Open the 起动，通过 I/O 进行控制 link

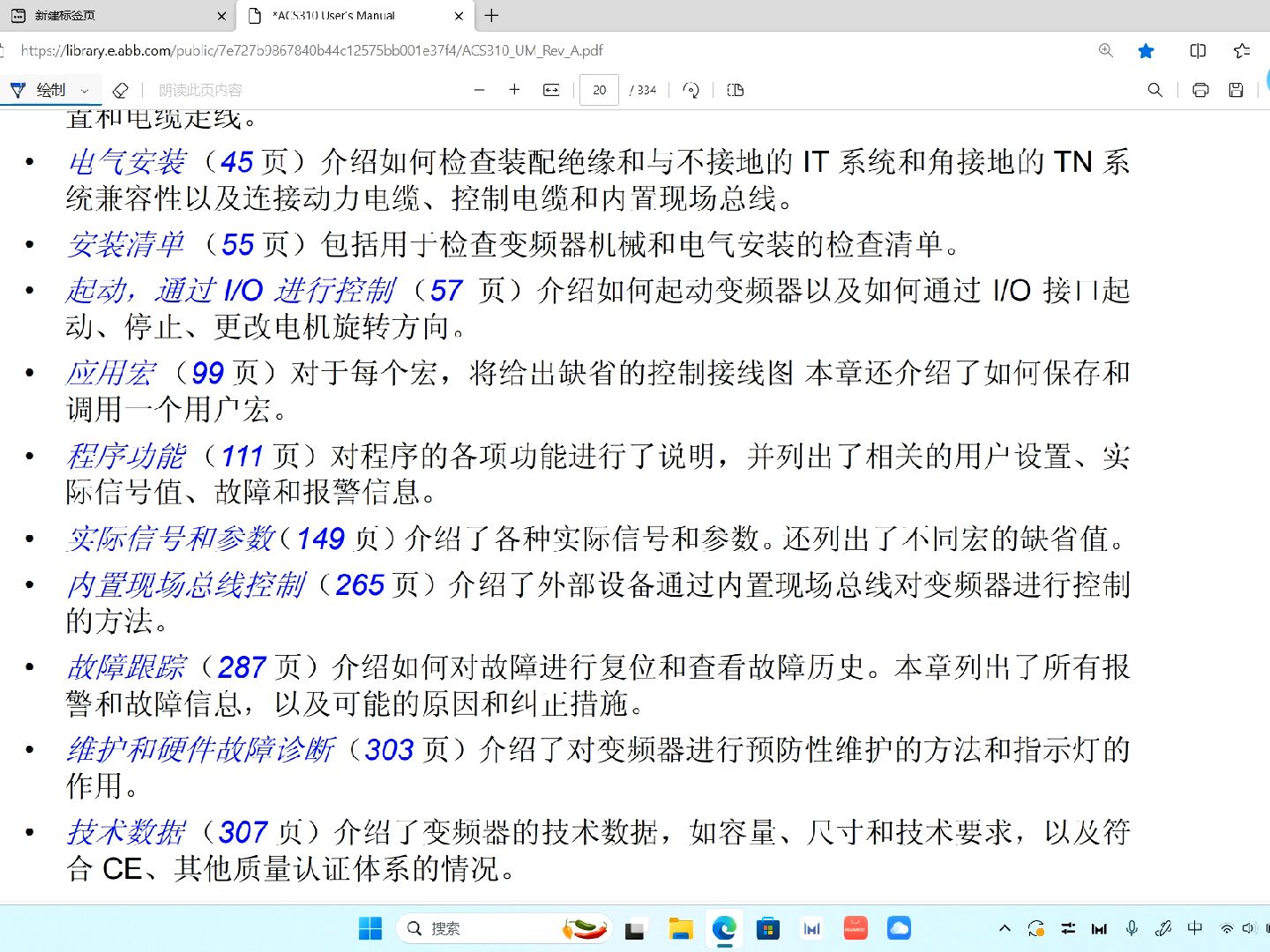click(x=231, y=290)
